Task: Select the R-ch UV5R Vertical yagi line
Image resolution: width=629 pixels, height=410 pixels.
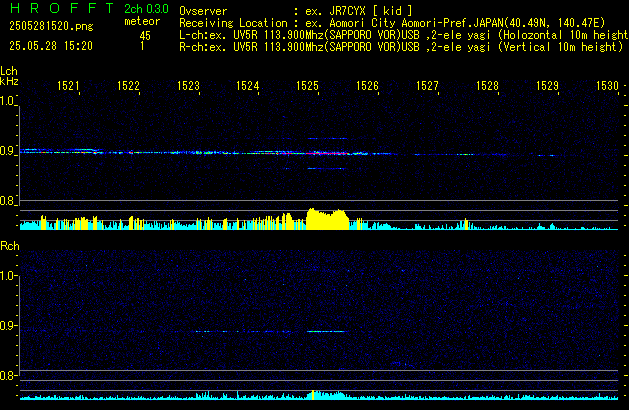Action: coord(401,47)
